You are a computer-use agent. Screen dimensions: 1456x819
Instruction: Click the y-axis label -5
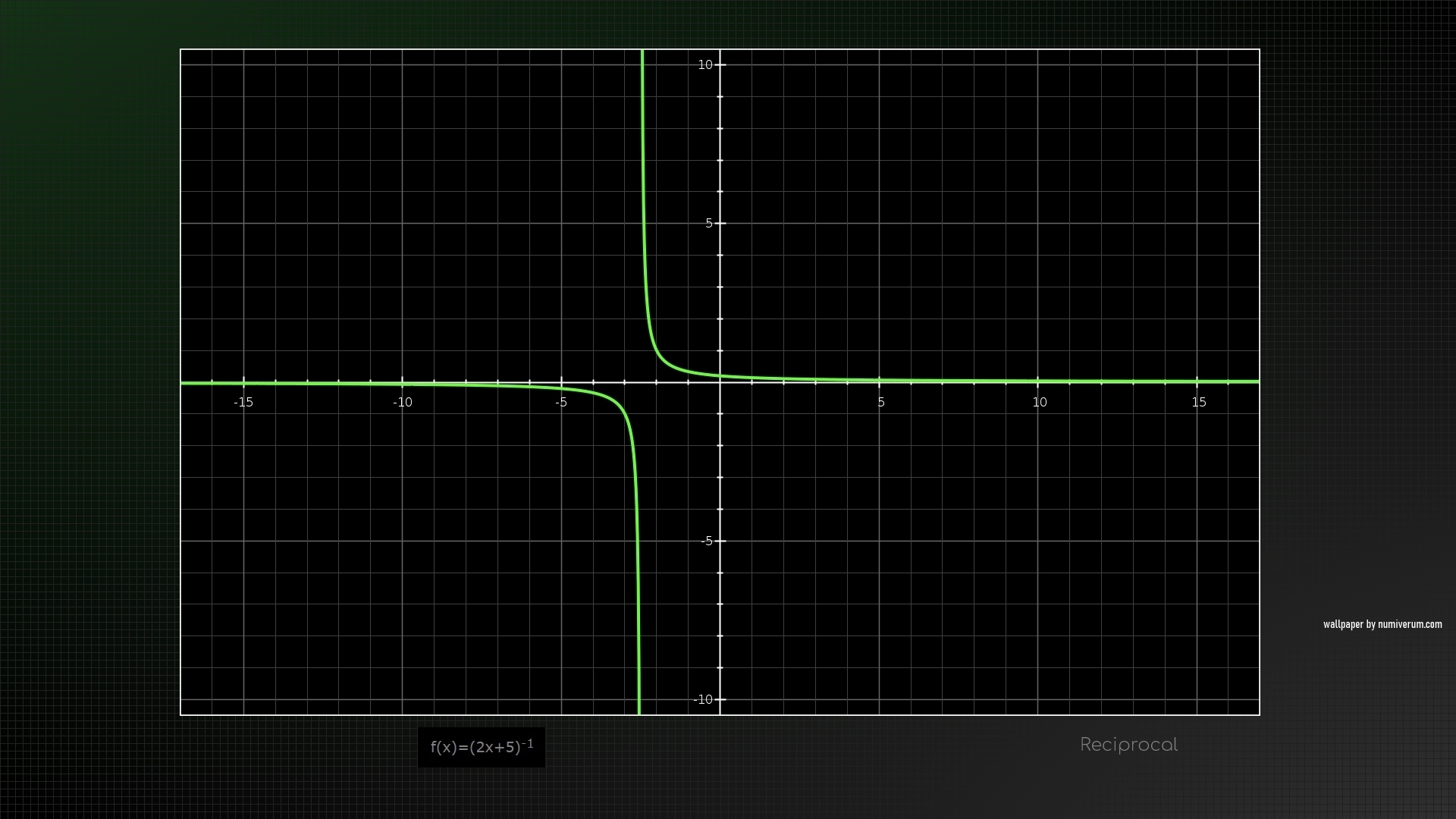[x=707, y=541]
